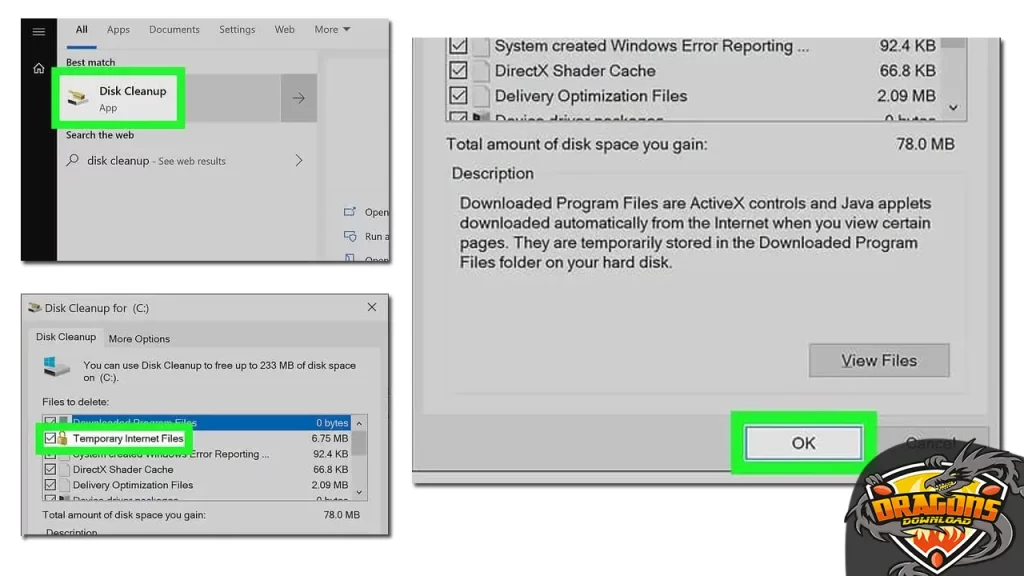
Task: Click the Run as administrator icon
Action: point(349,237)
